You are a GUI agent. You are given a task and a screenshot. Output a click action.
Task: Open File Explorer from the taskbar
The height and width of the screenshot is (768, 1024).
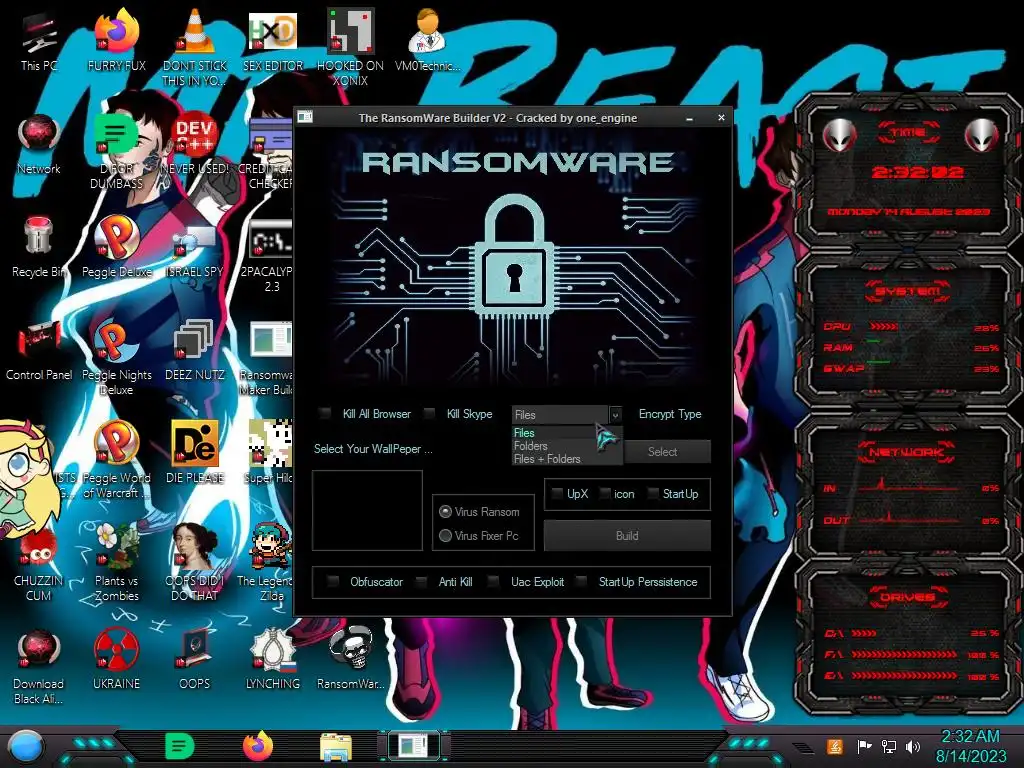point(336,747)
